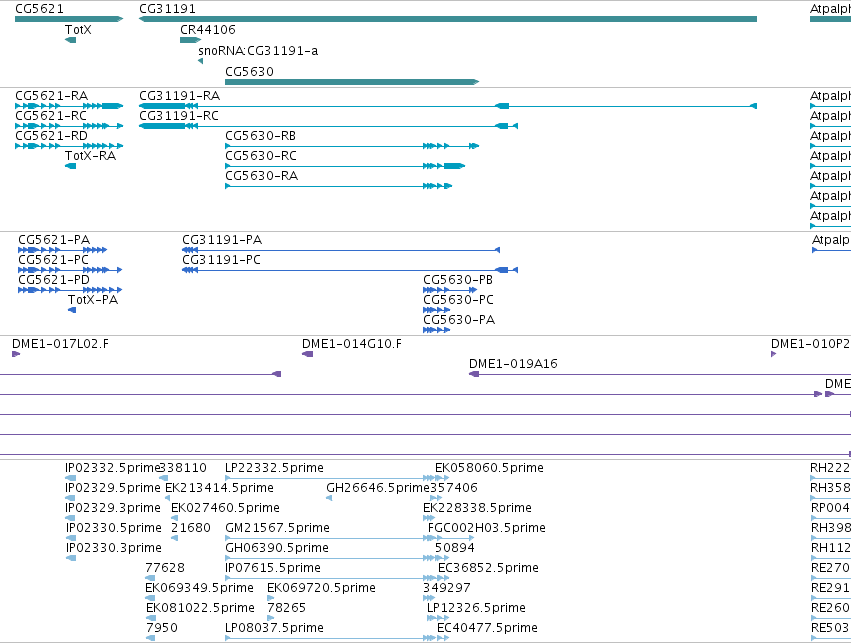Select EST IP02332.5prime
This screenshot has height=643, width=851.
[113, 468]
